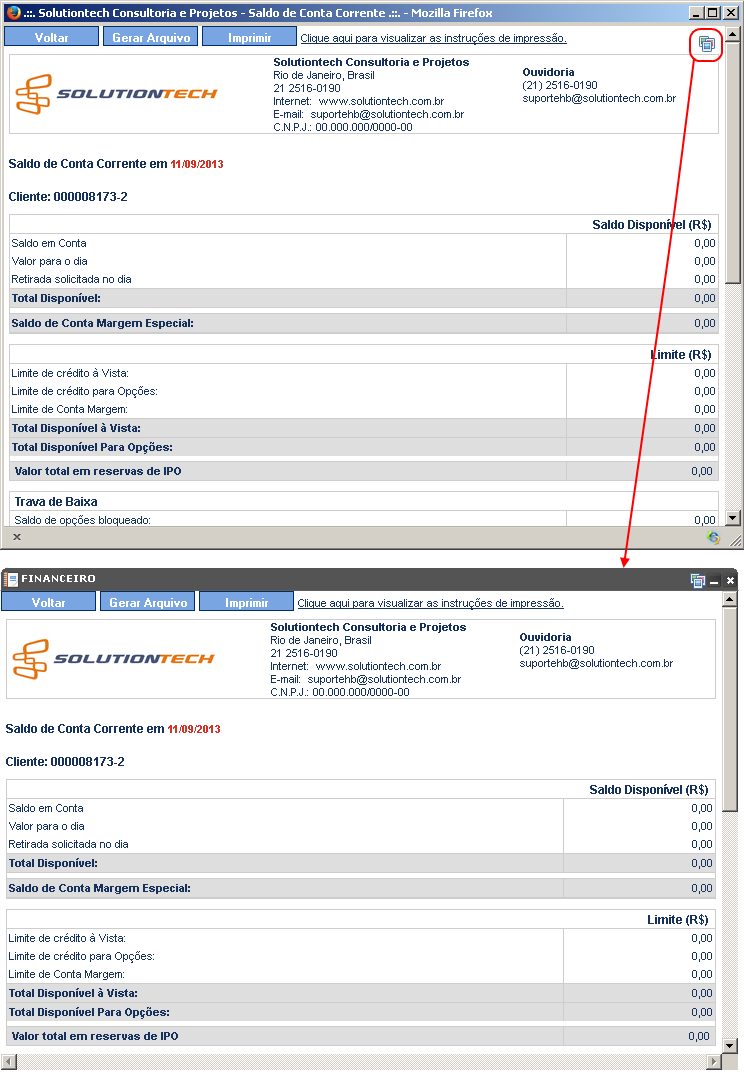Image resolution: width=744 pixels, height=1072 pixels.
Task: Click Imprimir in Financeiro panel
Action: click(x=247, y=602)
